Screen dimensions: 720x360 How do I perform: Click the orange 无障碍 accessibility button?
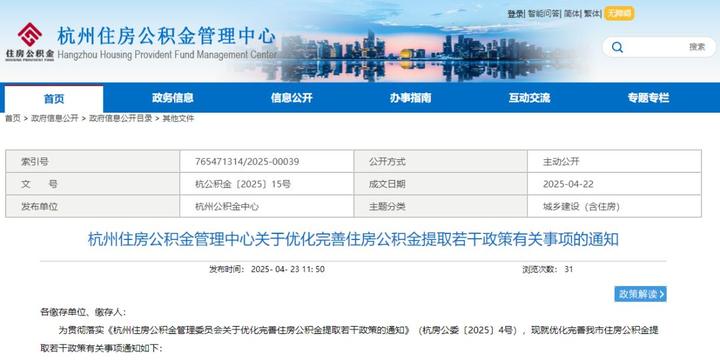point(619,13)
